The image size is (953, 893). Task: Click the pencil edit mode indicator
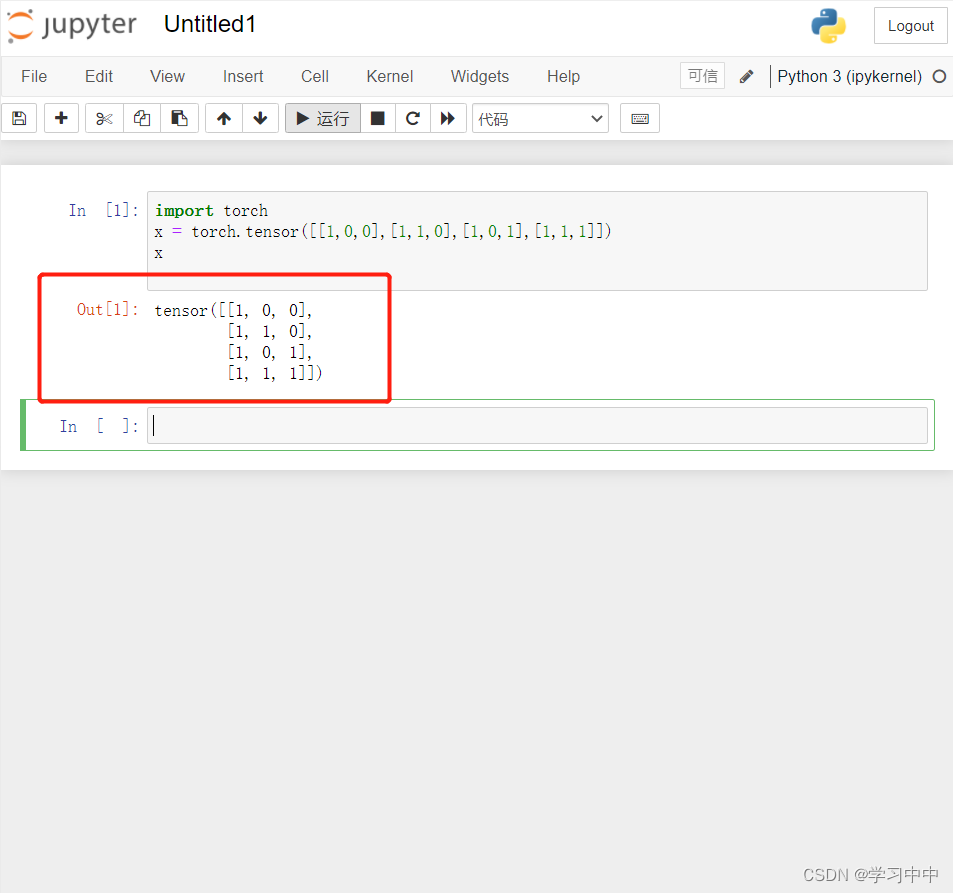point(745,75)
